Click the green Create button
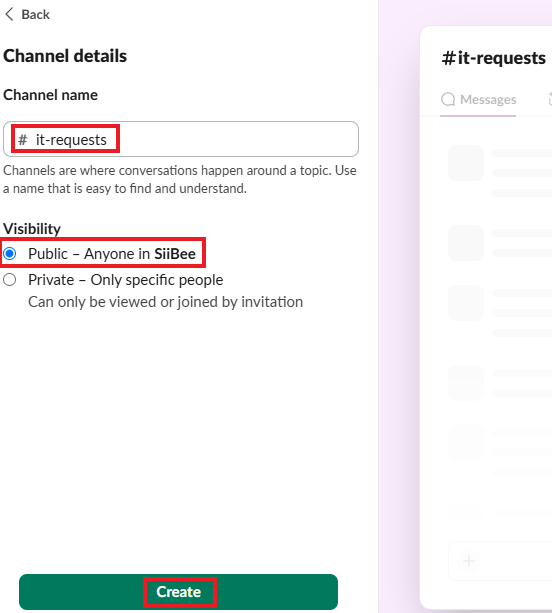Viewport: 552px width, 613px height. (x=178, y=591)
